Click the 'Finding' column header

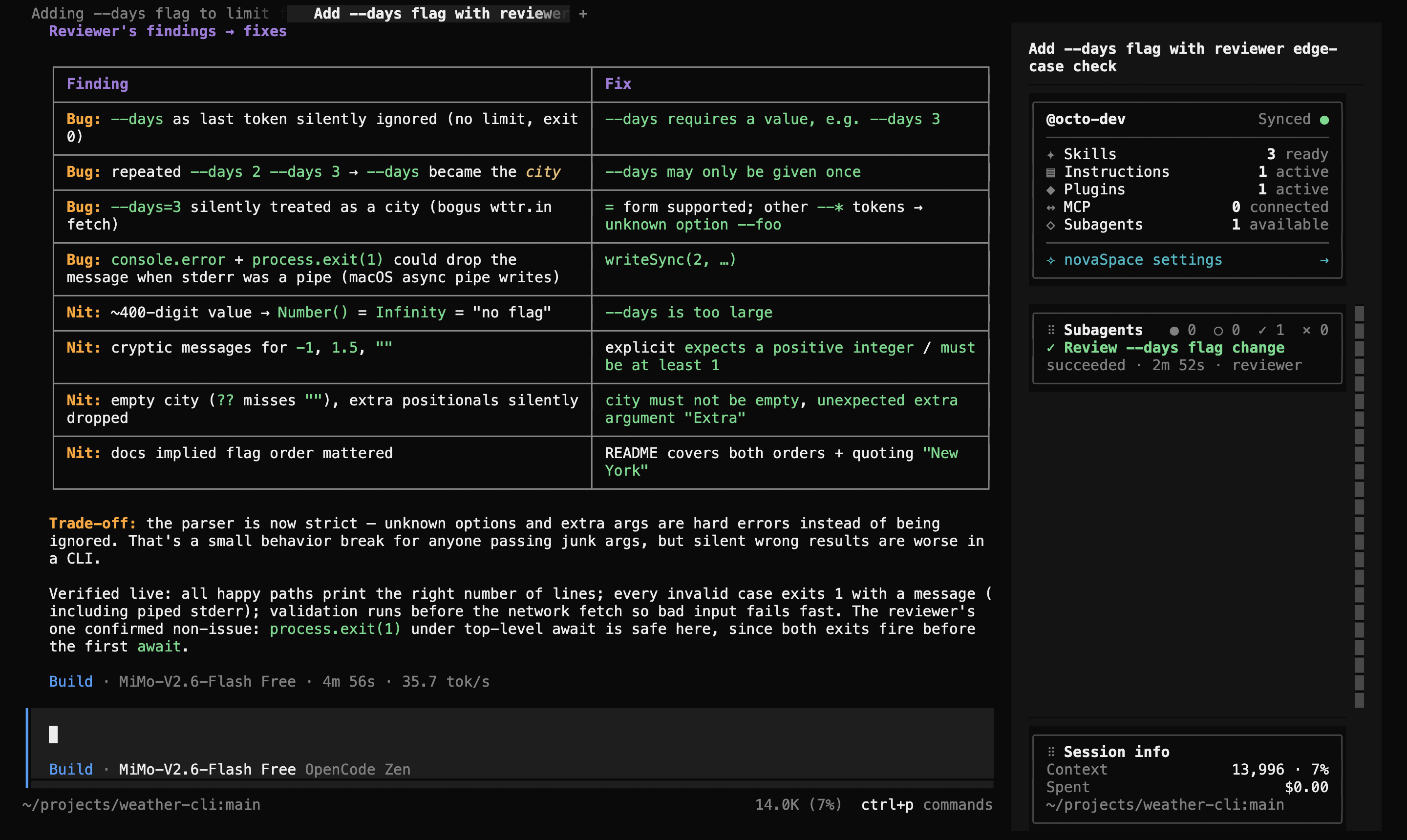[97, 84]
